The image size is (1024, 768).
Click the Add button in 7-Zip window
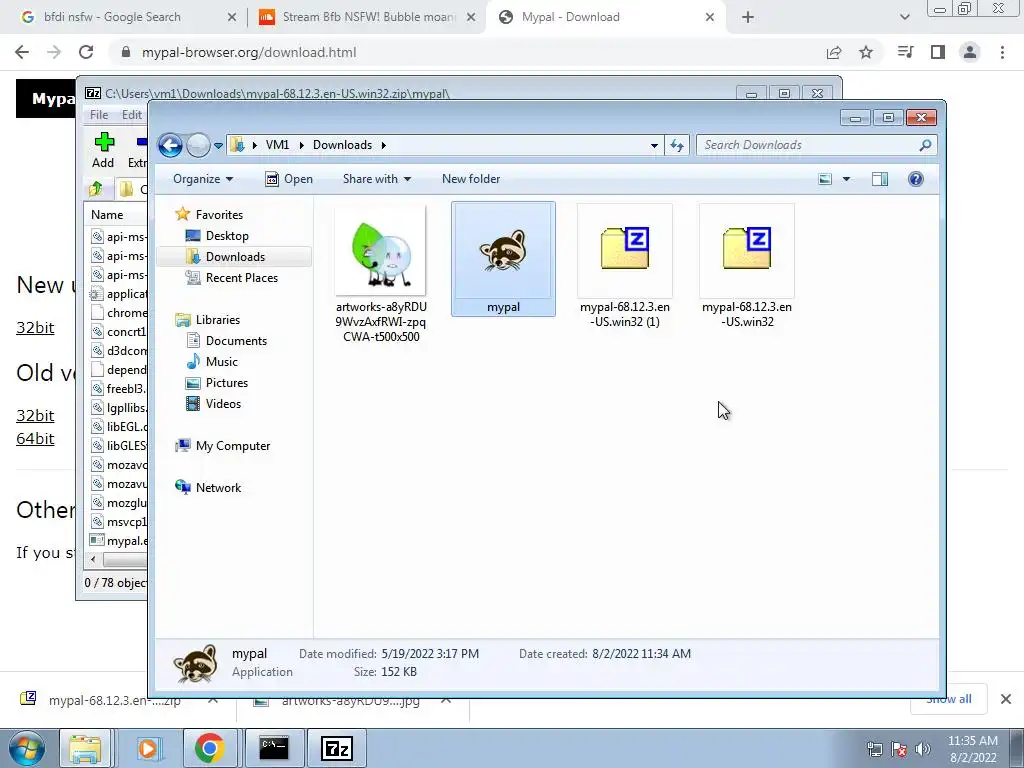(103, 150)
